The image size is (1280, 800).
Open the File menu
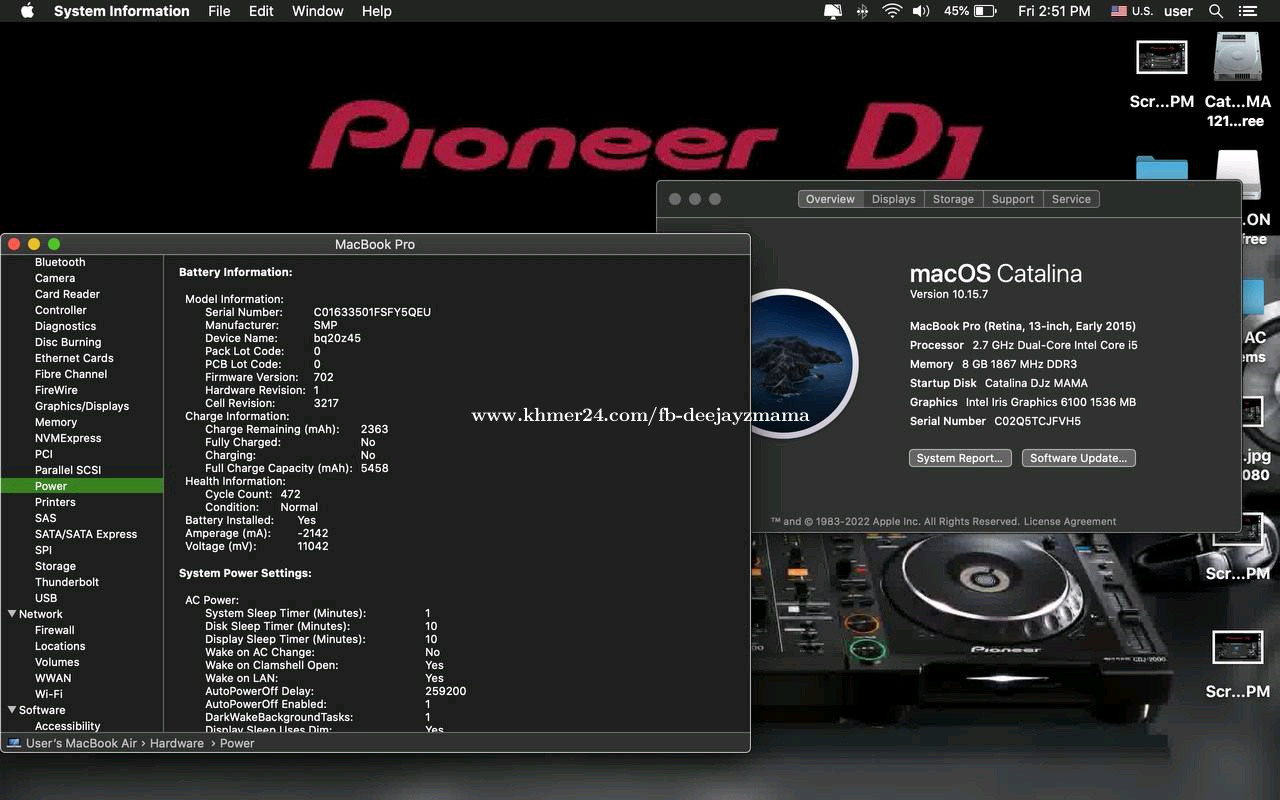(219, 11)
